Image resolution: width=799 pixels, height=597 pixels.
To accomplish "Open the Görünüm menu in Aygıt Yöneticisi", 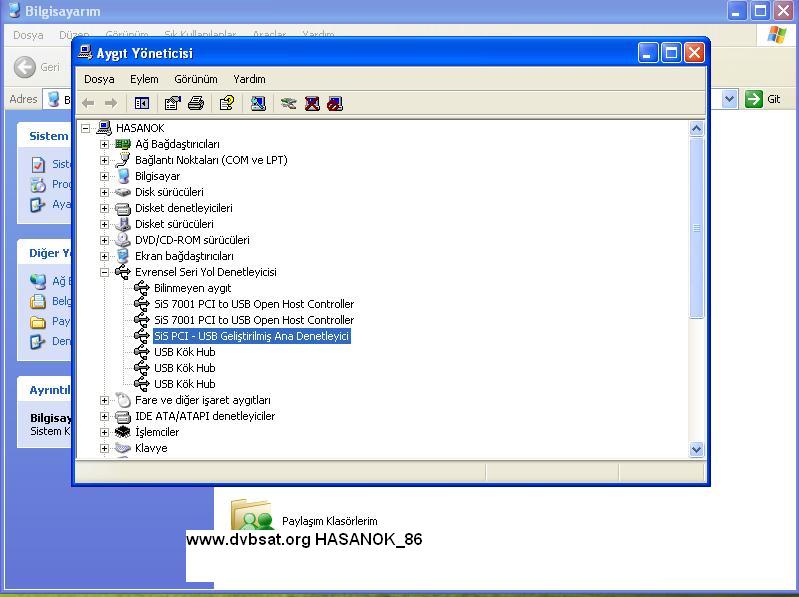I will coord(196,79).
